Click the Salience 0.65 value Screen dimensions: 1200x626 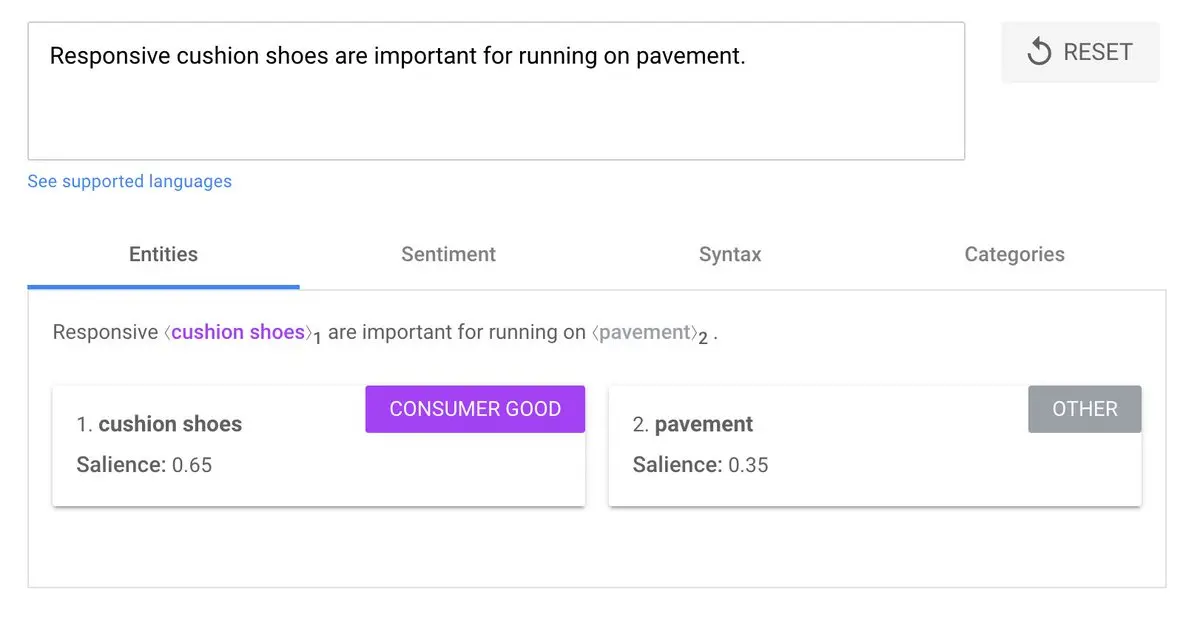pos(191,465)
